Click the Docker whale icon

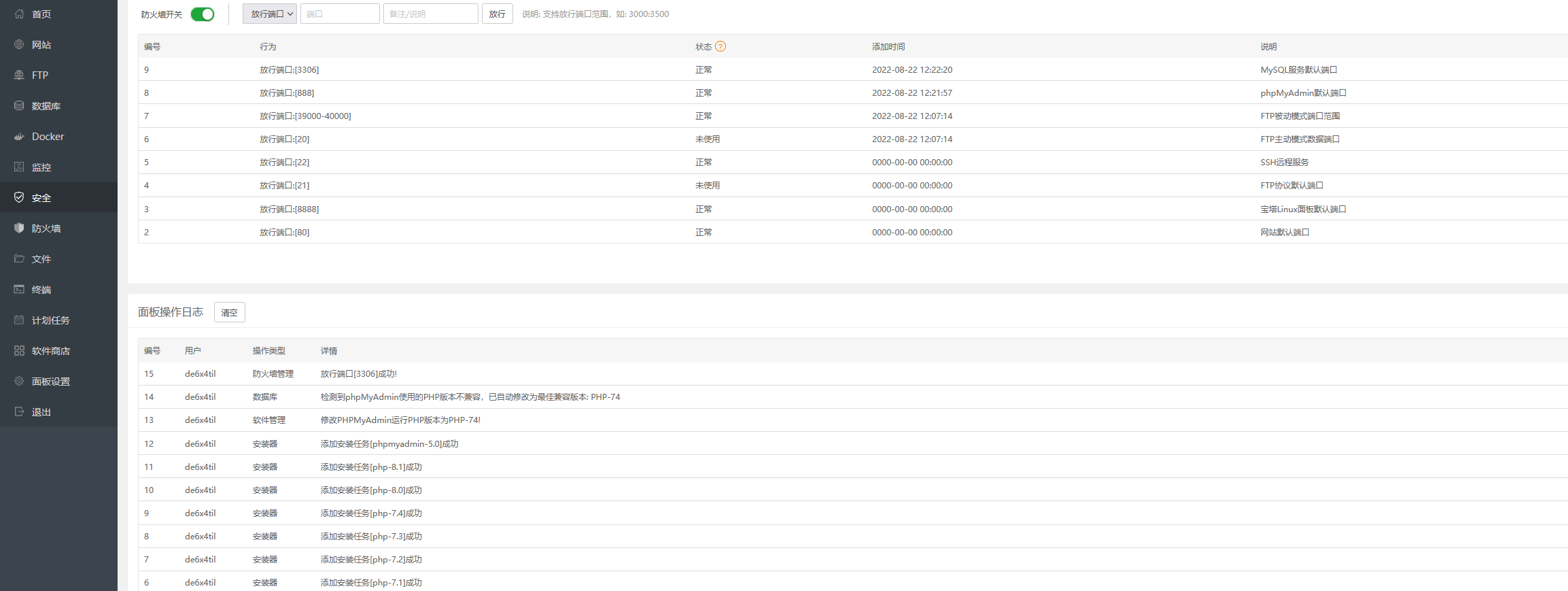tap(19, 136)
